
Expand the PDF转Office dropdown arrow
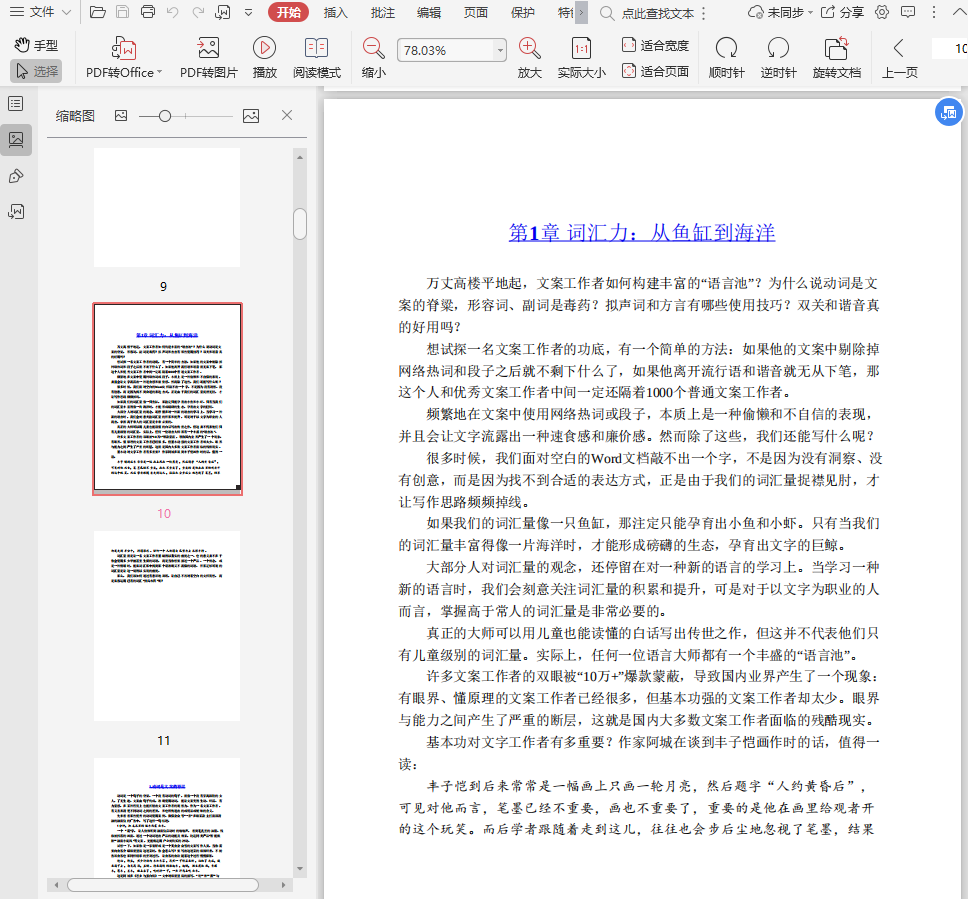(x=159, y=72)
